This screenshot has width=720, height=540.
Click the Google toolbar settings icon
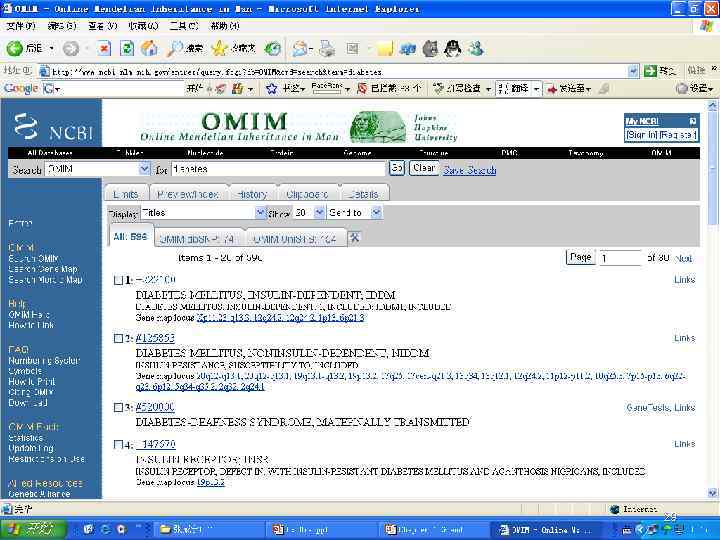point(682,88)
